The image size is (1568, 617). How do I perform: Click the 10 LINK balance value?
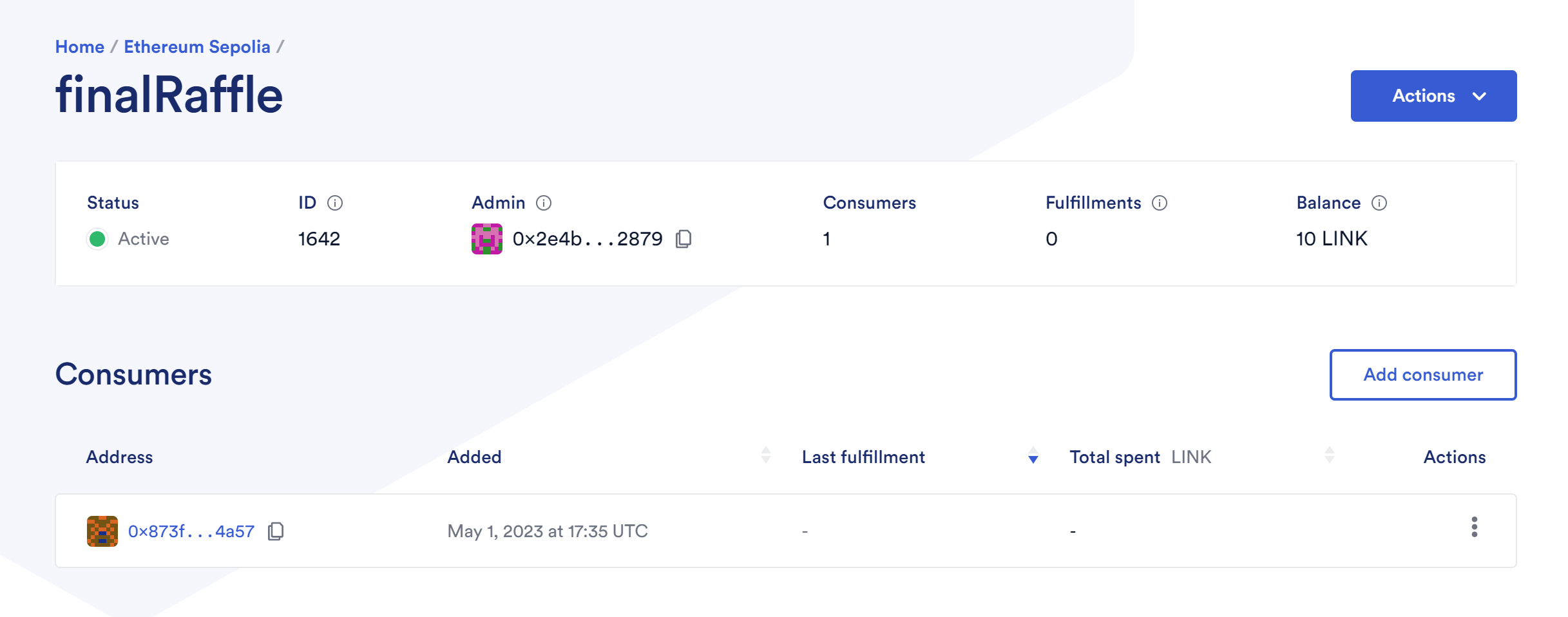(x=1332, y=239)
